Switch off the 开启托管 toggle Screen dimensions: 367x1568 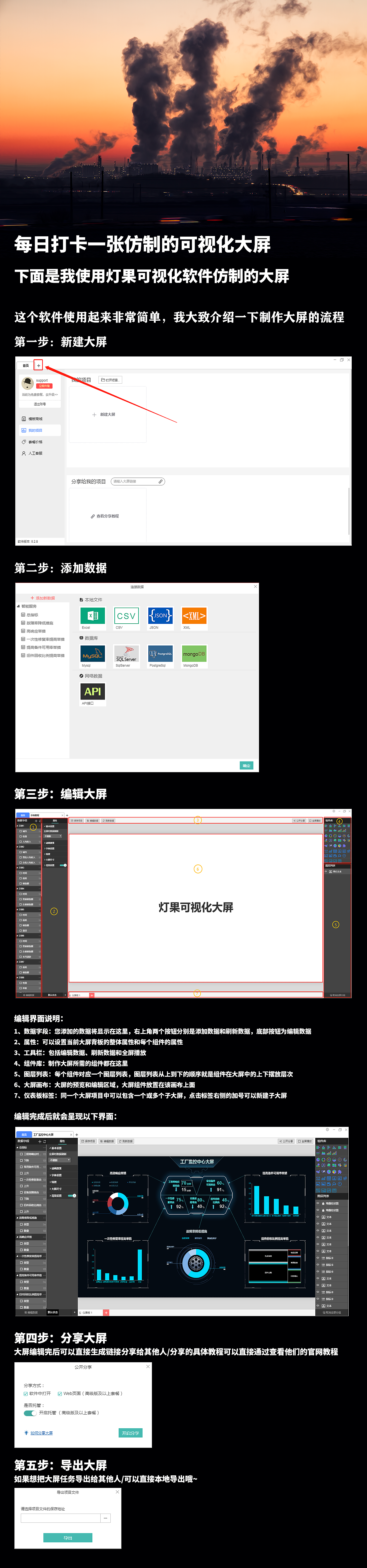[x=30, y=1413]
